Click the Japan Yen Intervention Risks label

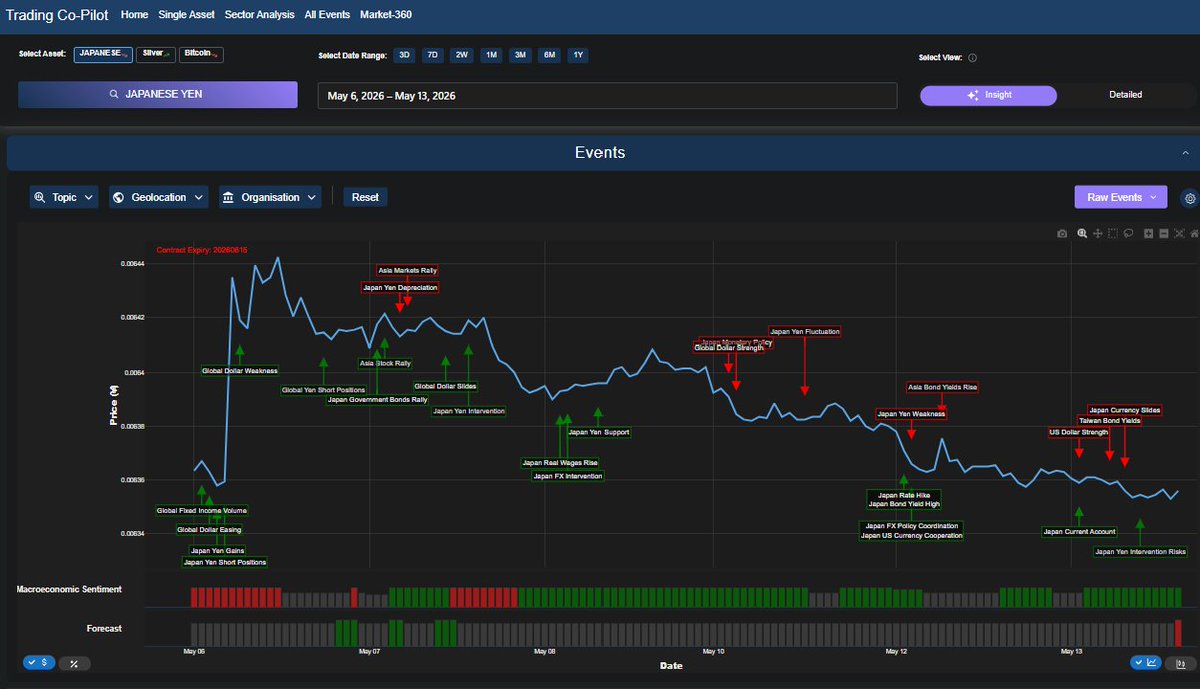coord(1141,551)
